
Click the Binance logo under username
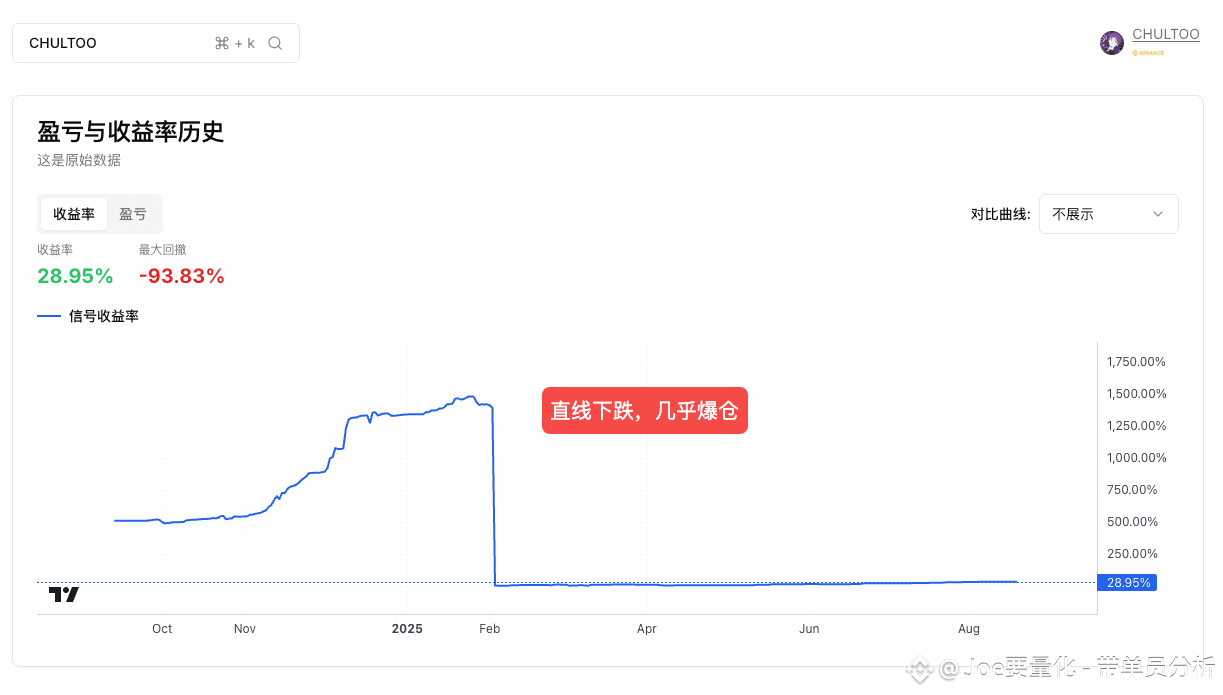(1148, 53)
